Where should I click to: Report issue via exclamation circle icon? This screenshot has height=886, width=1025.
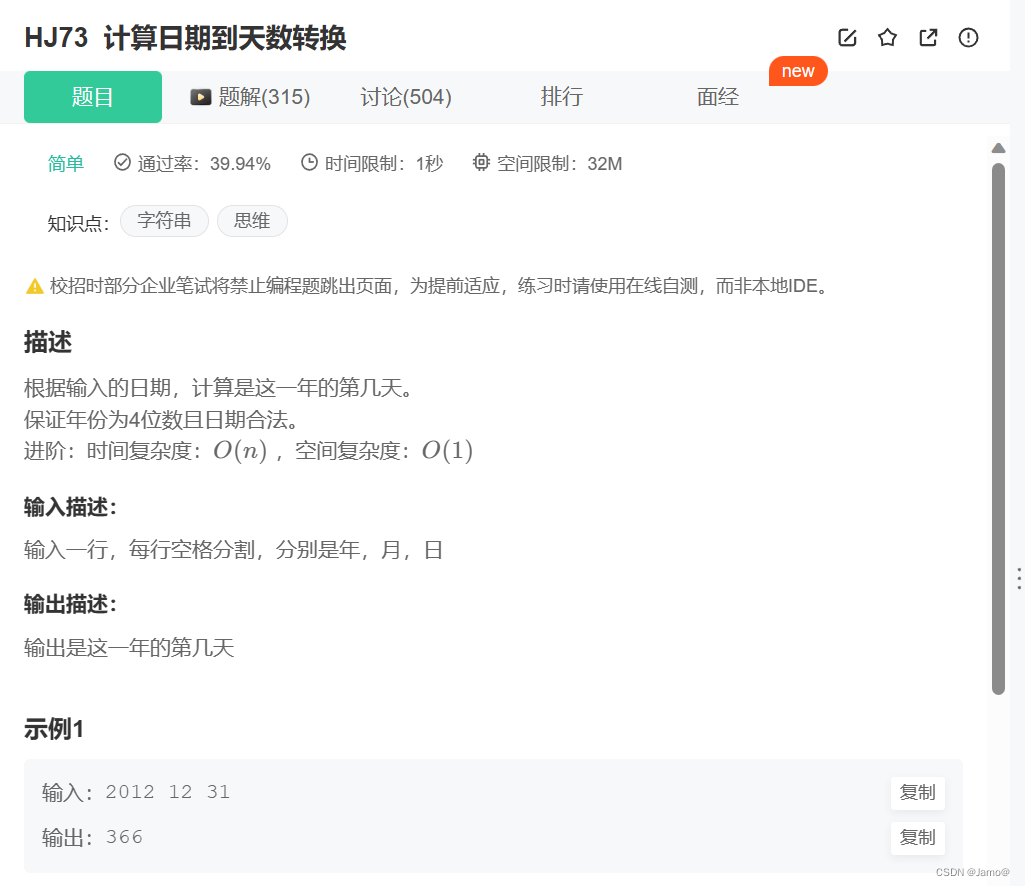point(968,38)
